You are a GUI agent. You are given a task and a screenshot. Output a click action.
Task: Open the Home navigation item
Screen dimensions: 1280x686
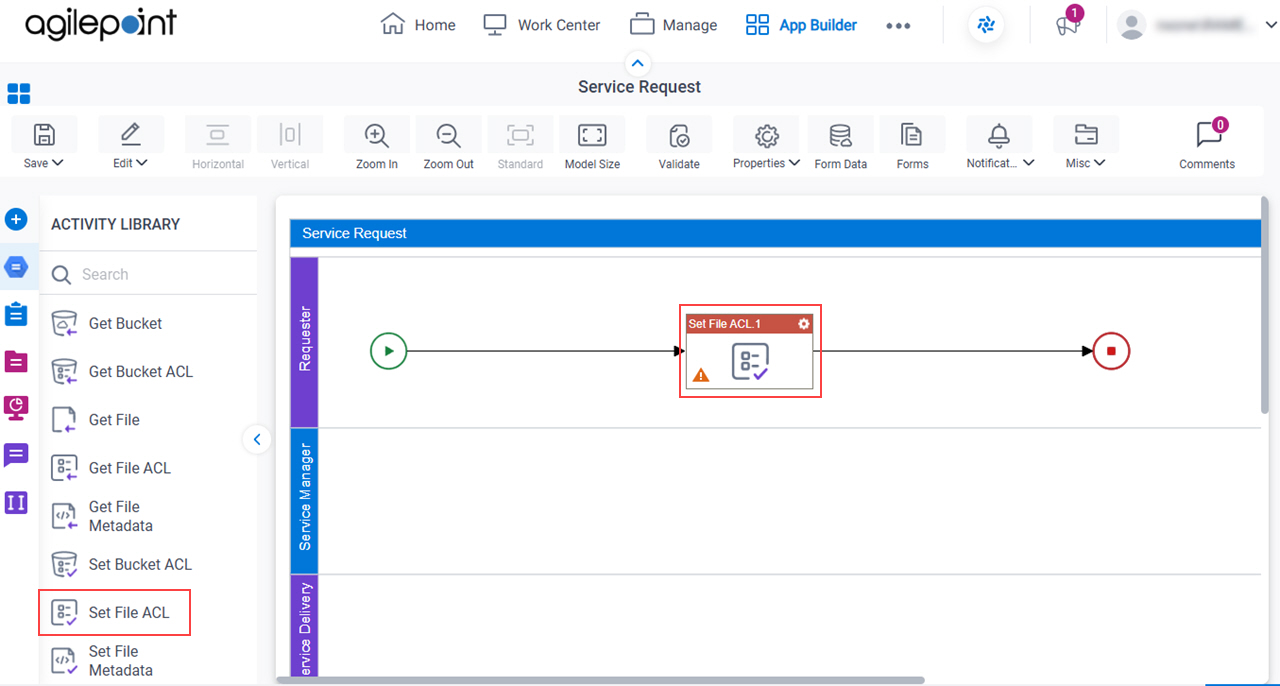[x=418, y=25]
